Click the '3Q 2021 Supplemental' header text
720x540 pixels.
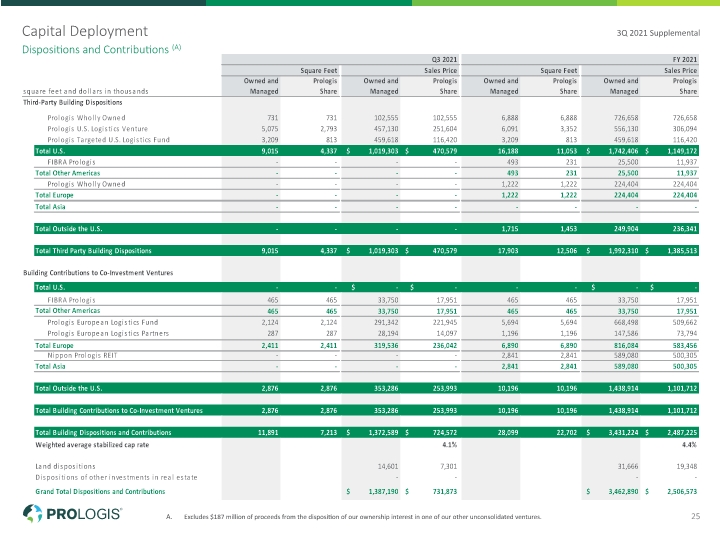click(x=658, y=33)
